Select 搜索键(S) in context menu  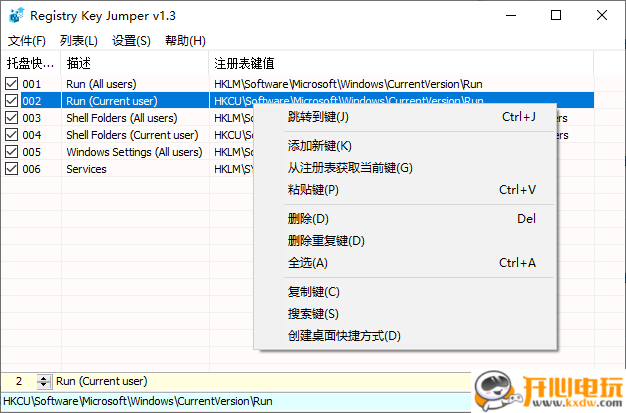[405, 314]
